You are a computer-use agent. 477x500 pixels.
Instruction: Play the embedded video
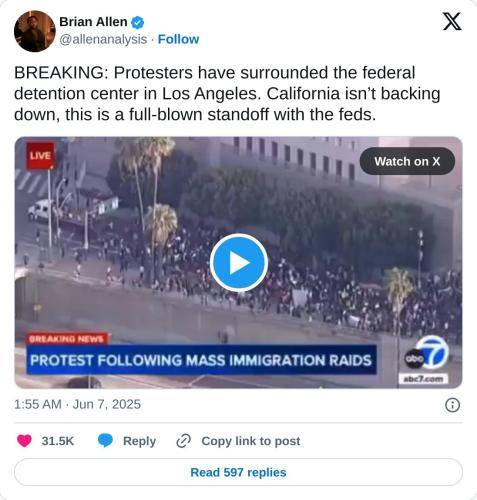239,263
